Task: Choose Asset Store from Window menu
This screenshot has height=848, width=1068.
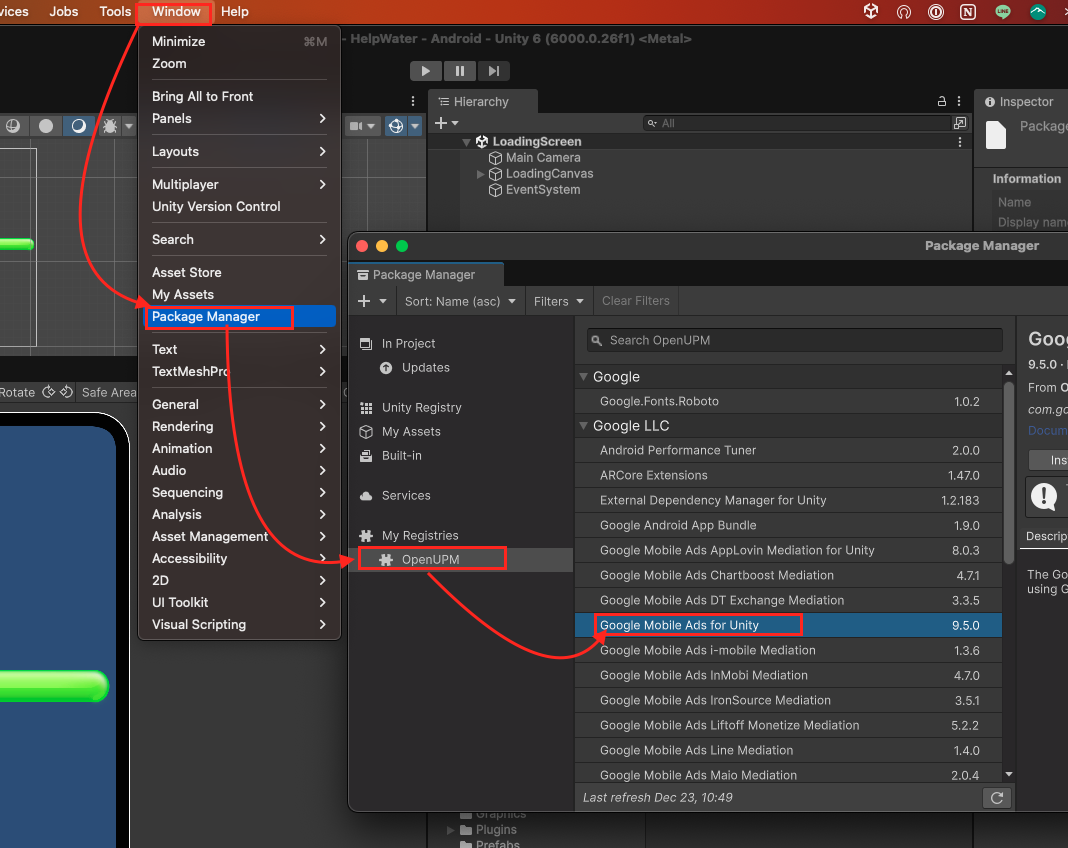Action: coord(240,272)
